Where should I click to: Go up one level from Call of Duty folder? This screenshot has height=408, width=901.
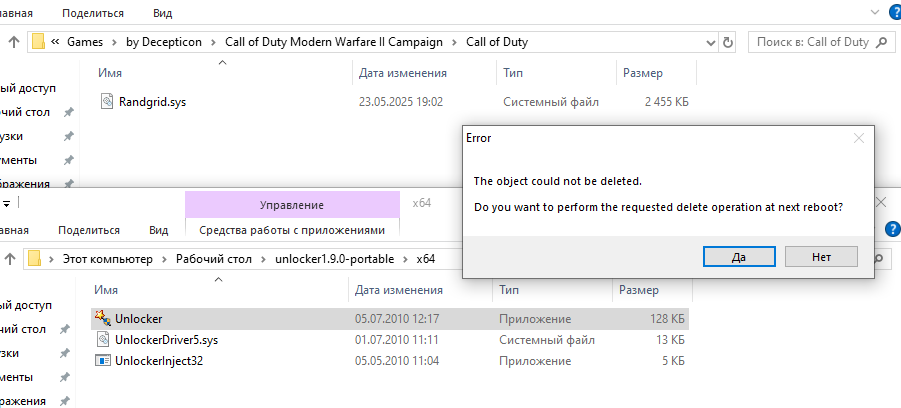pos(13,42)
